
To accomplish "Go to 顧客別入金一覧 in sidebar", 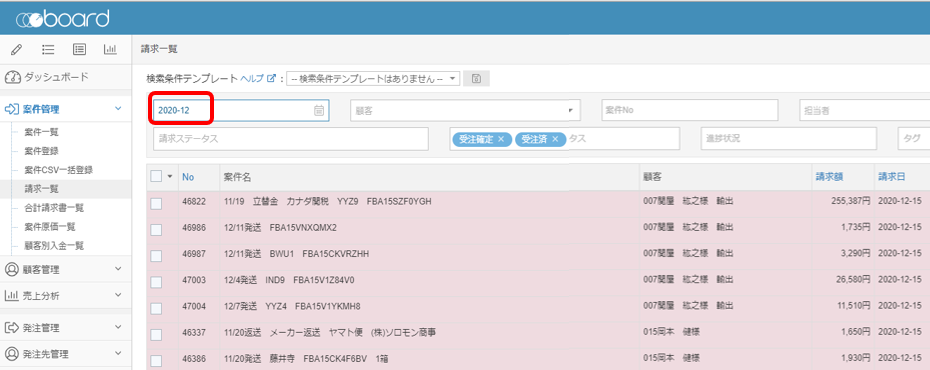I will pyautogui.click(x=54, y=245).
